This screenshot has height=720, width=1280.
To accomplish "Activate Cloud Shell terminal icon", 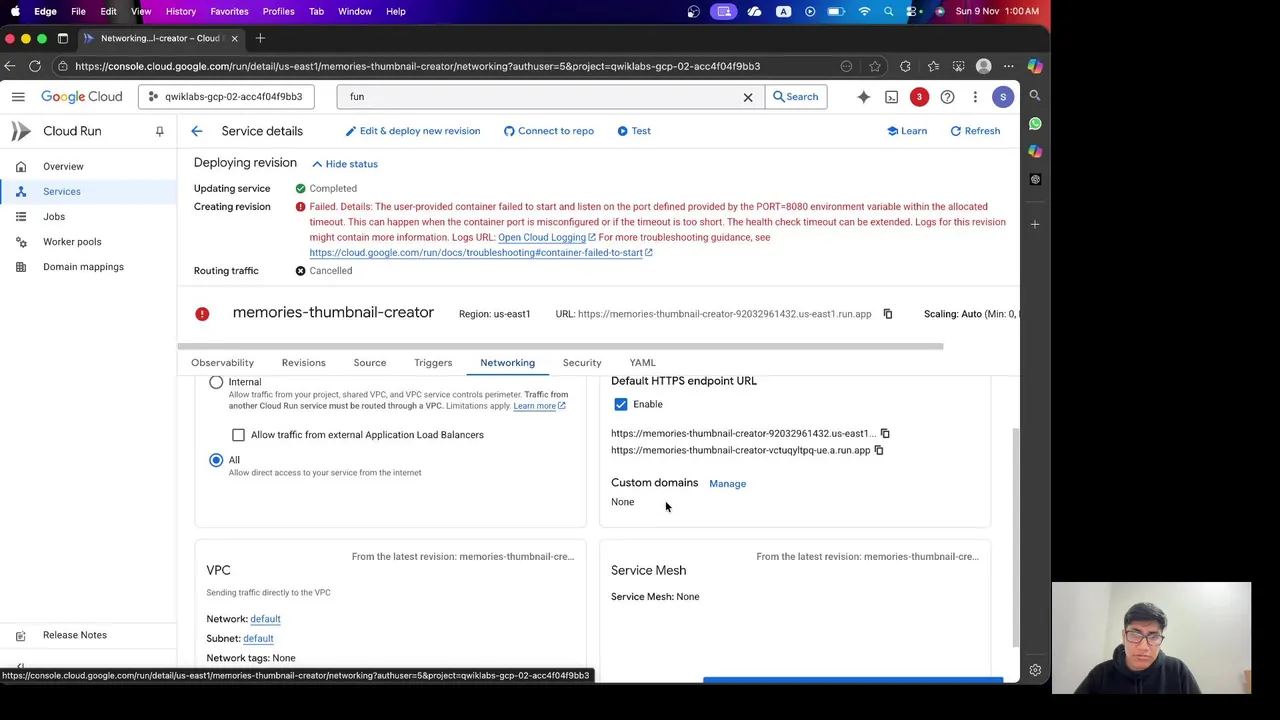I will [891, 97].
